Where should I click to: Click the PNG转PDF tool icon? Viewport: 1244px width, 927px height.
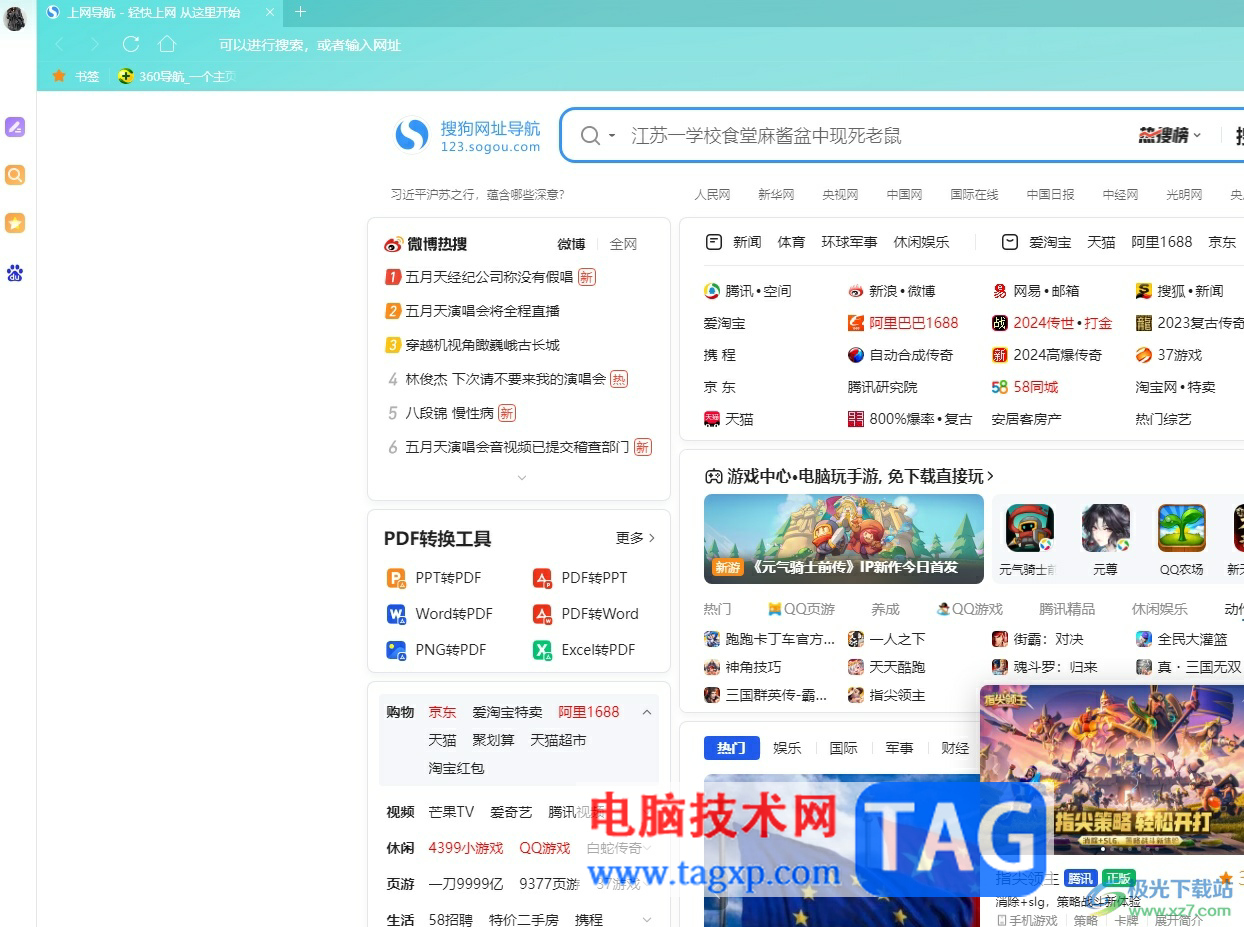397,650
